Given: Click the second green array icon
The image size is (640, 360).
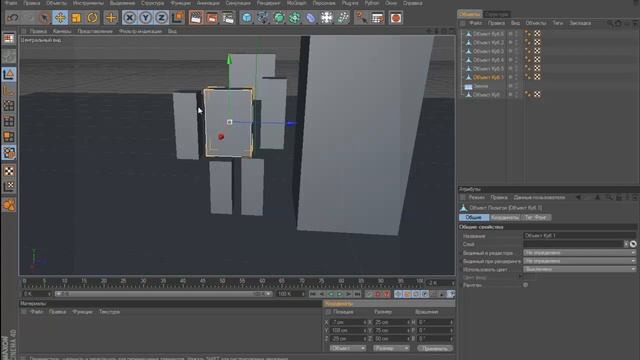Looking at the screenshot, I should [x=294, y=18].
